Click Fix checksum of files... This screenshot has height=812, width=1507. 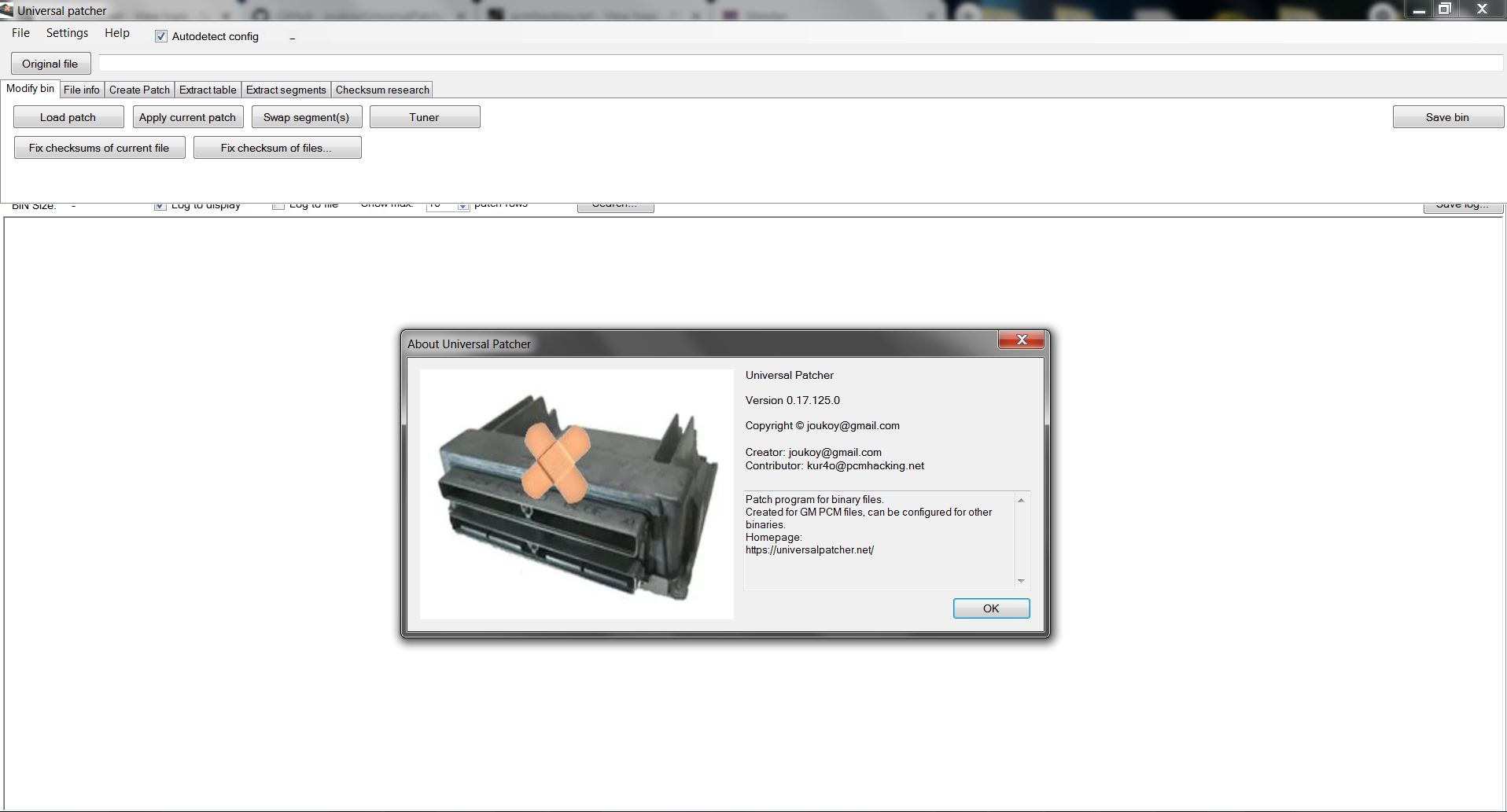click(x=278, y=148)
